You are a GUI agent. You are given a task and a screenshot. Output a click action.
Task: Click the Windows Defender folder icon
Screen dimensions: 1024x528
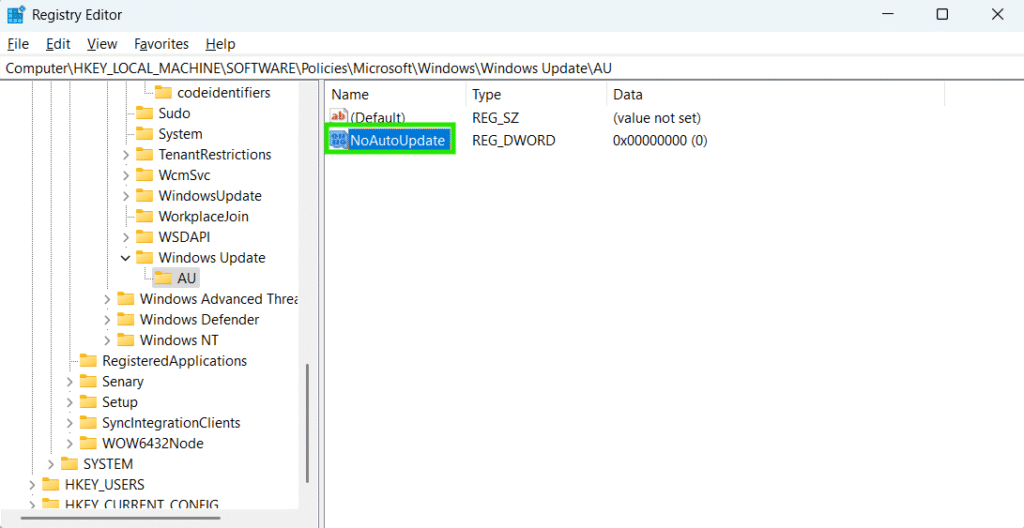125,320
